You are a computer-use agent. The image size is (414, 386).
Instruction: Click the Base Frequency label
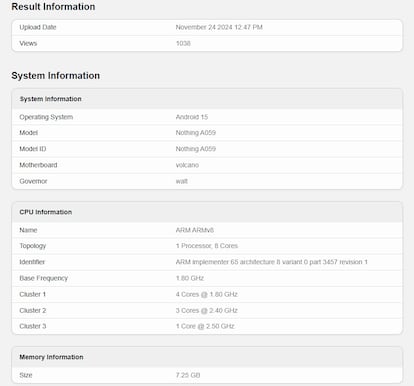click(x=44, y=278)
